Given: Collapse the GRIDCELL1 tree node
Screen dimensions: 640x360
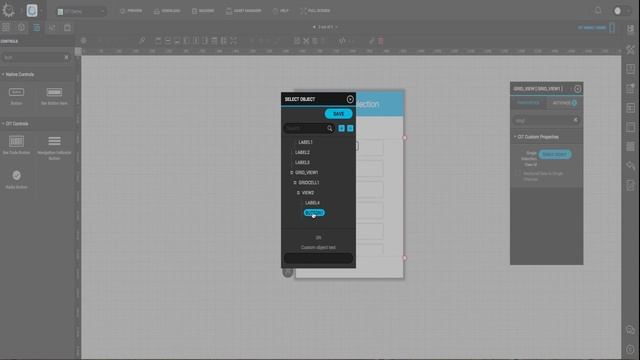Looking at the screenshot, I should (x=295, y=182).
